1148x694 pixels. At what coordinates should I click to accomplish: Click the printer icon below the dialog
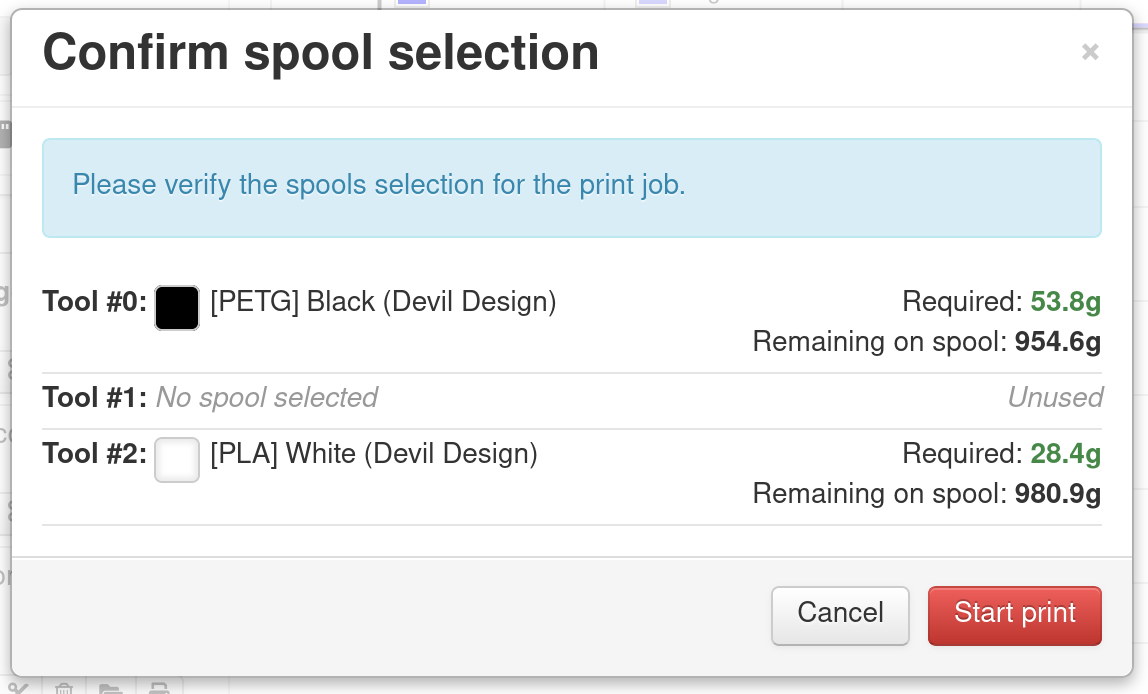[x=158, y=688]
